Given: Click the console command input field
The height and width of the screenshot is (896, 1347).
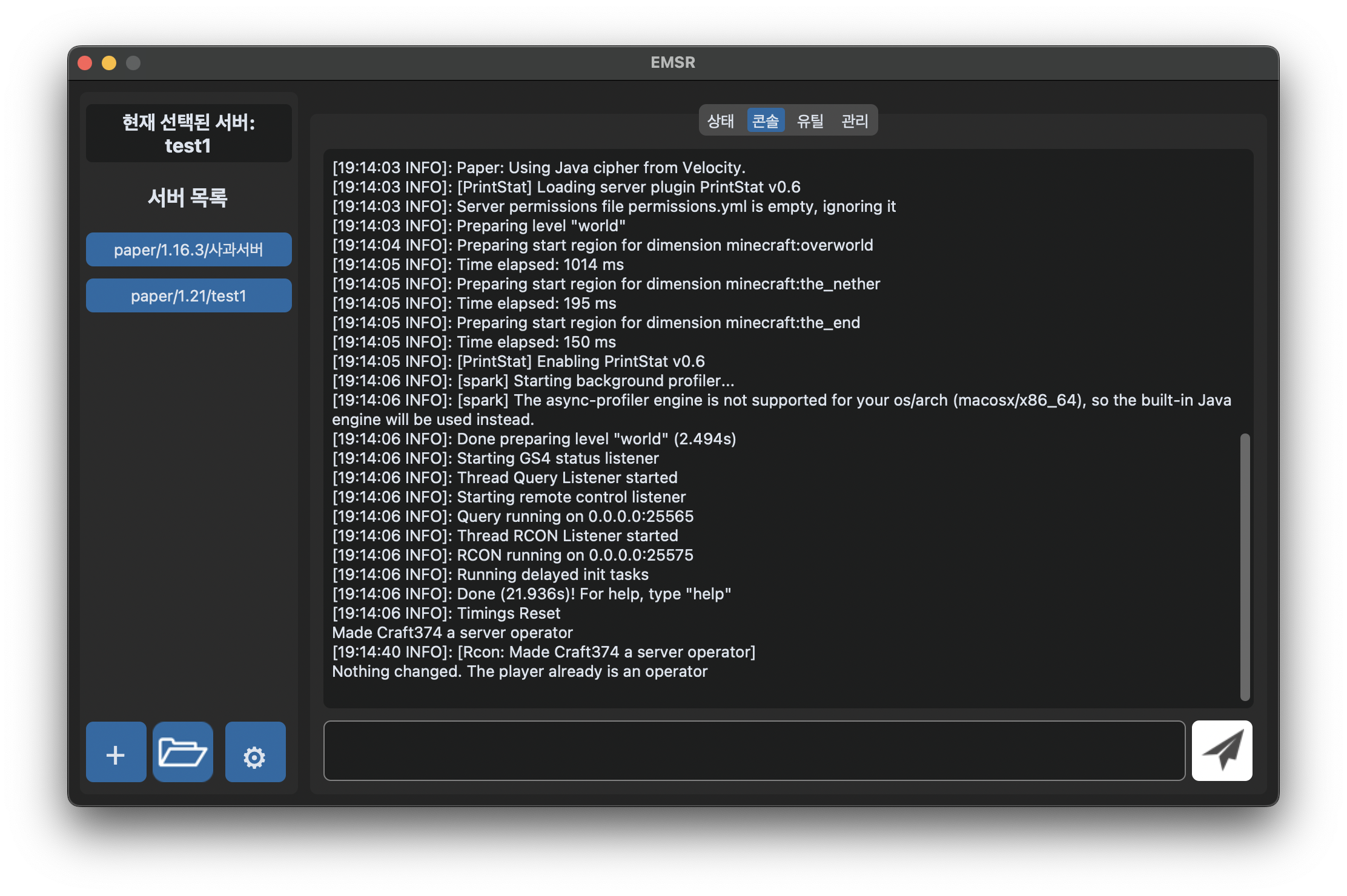Looking at the screenshot, I should (x=754, y=751).
